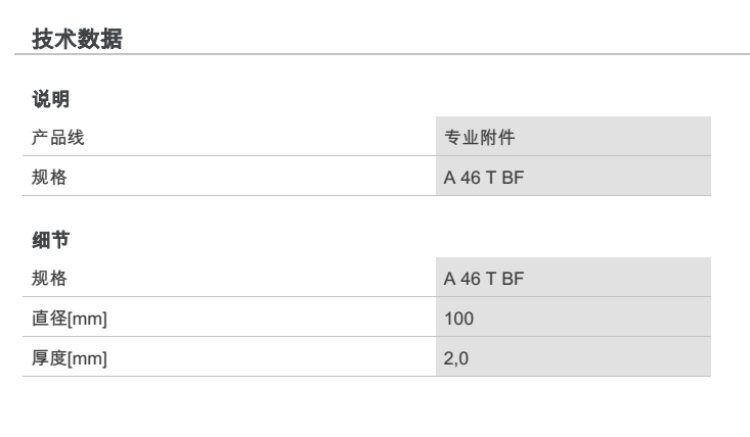Click the [mm] unit in the 直径 label
The height and width of the screenshot is (437, 750).
point(86,318)
